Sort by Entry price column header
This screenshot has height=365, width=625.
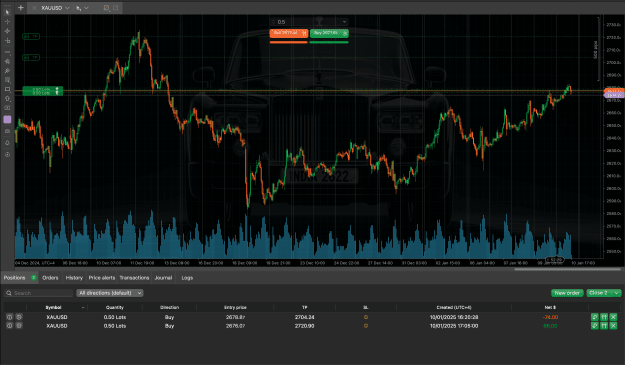[235, 308]
